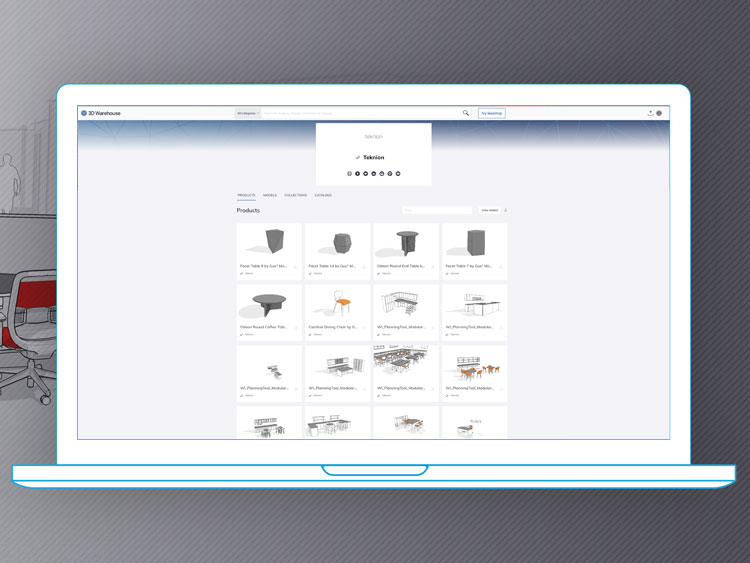Open the Facet Table 14 thumbnail
Image resolution: width=750 pixels, height=563 pixels.
pos(338,243)
